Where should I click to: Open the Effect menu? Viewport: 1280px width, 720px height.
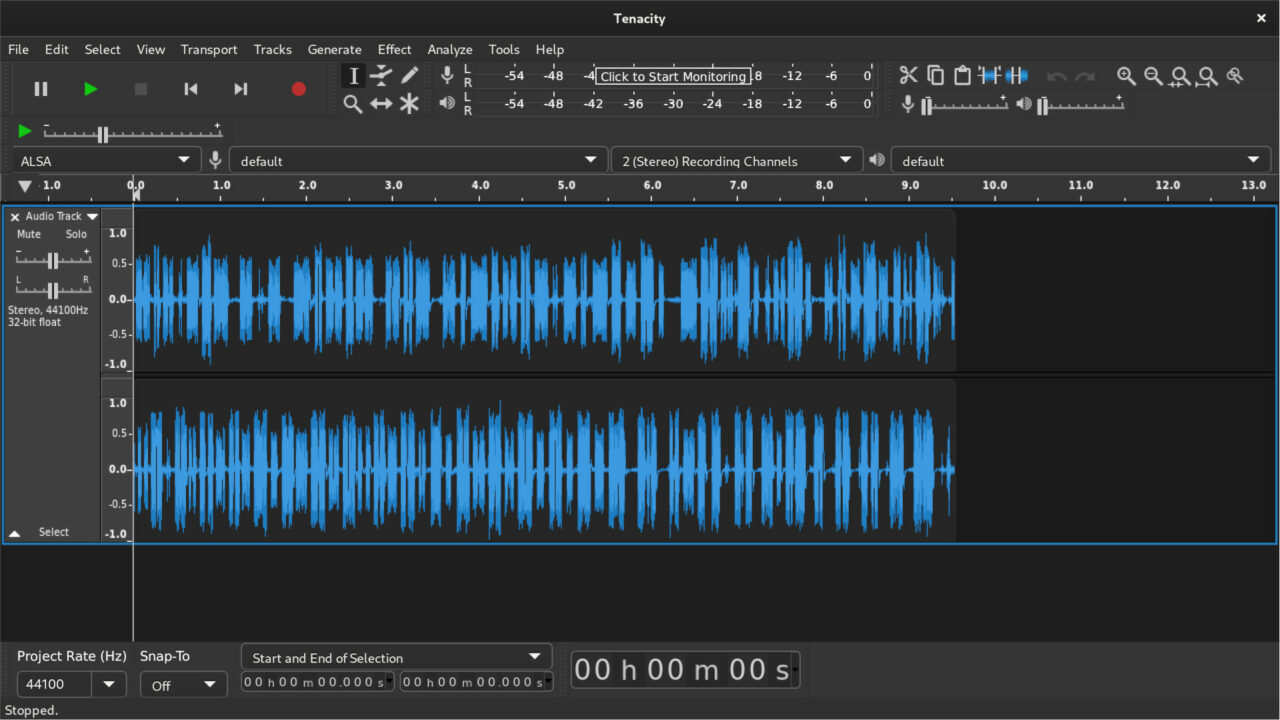pyautogui.click(x=394, y=49)
